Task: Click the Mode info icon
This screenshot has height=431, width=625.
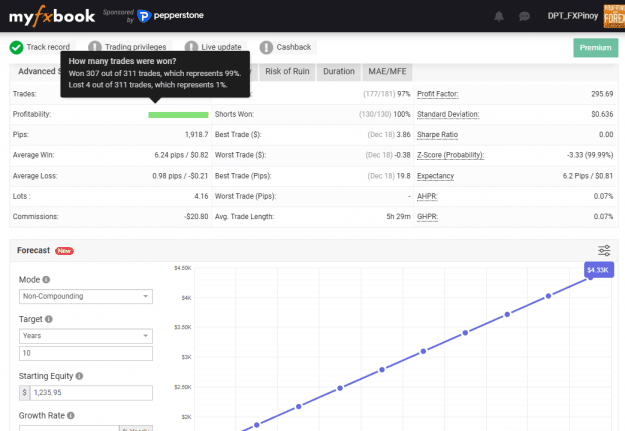Action: [x=46, y=279]
